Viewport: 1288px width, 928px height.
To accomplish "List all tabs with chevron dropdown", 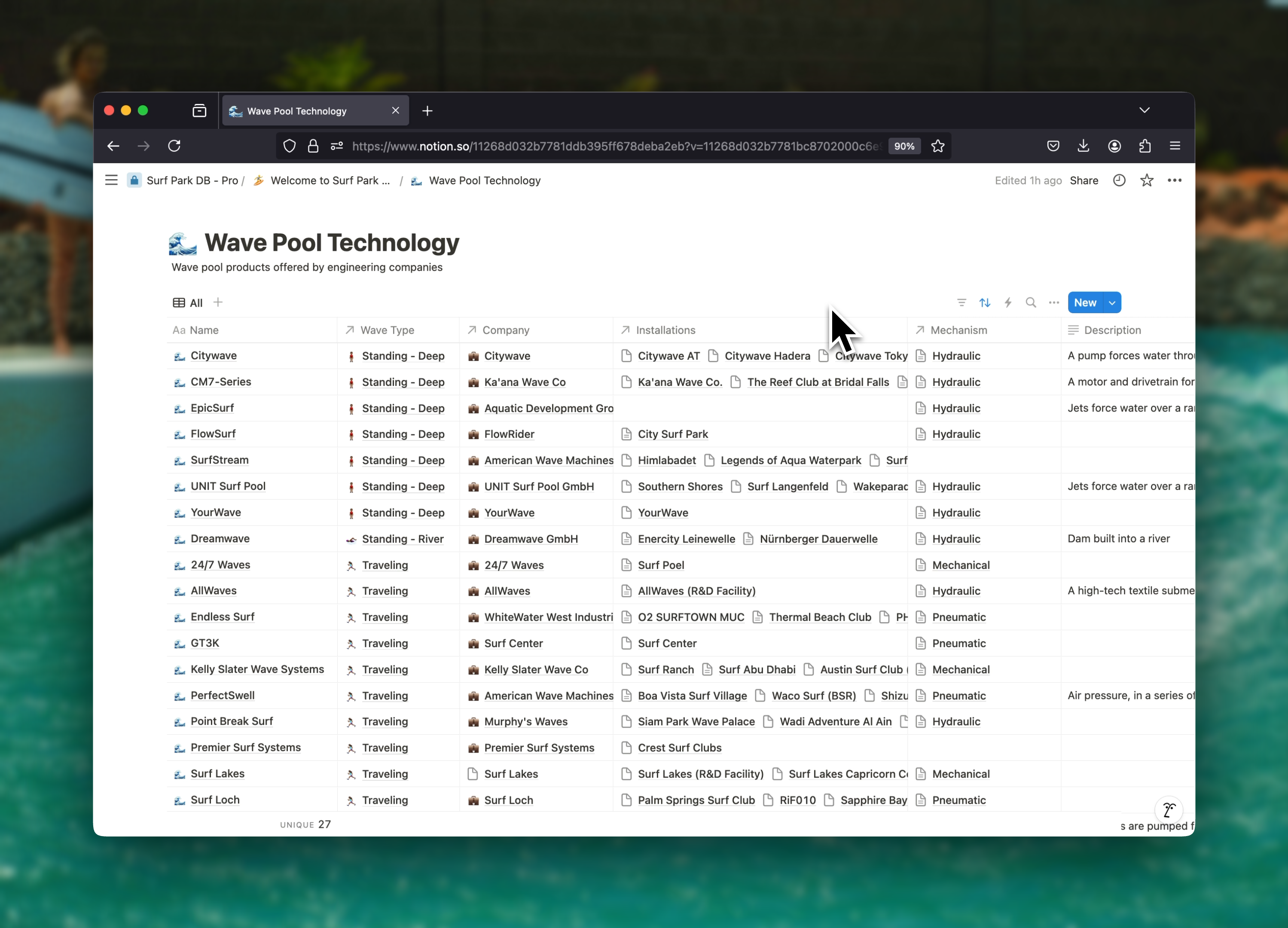I will click(x=1145, y=110).
